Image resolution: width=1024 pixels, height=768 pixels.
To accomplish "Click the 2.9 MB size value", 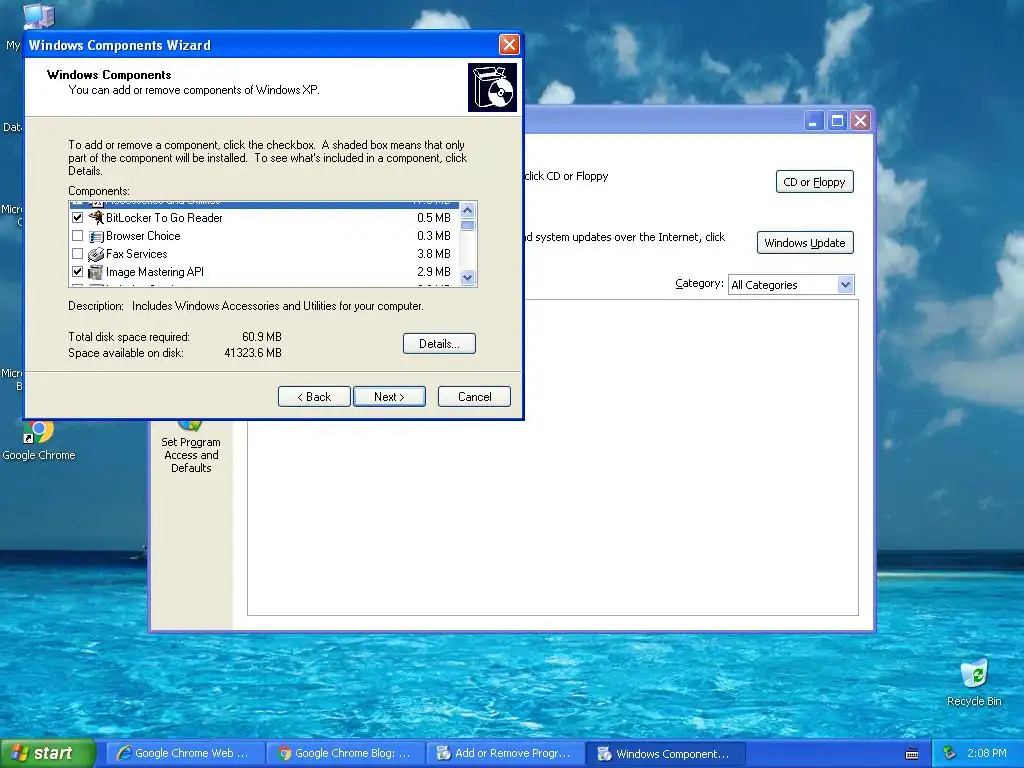I will 434,272.
